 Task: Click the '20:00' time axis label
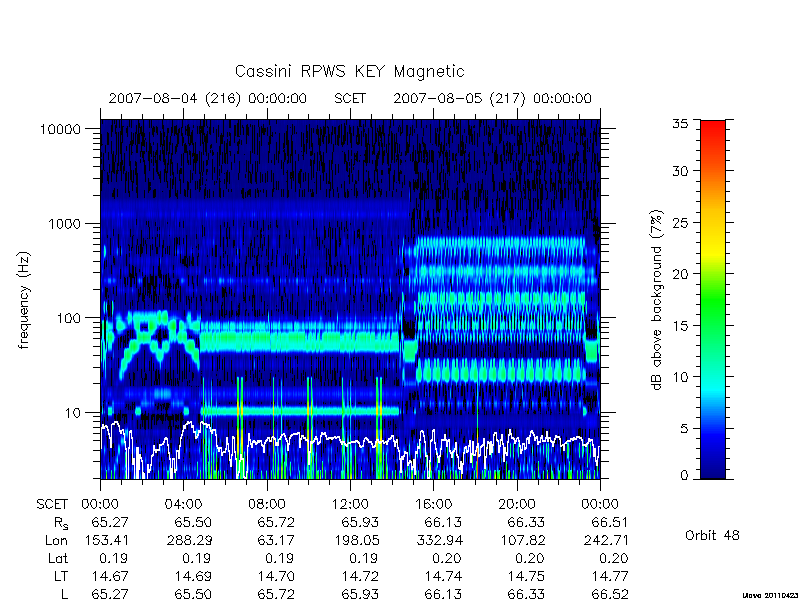(517, 505)
